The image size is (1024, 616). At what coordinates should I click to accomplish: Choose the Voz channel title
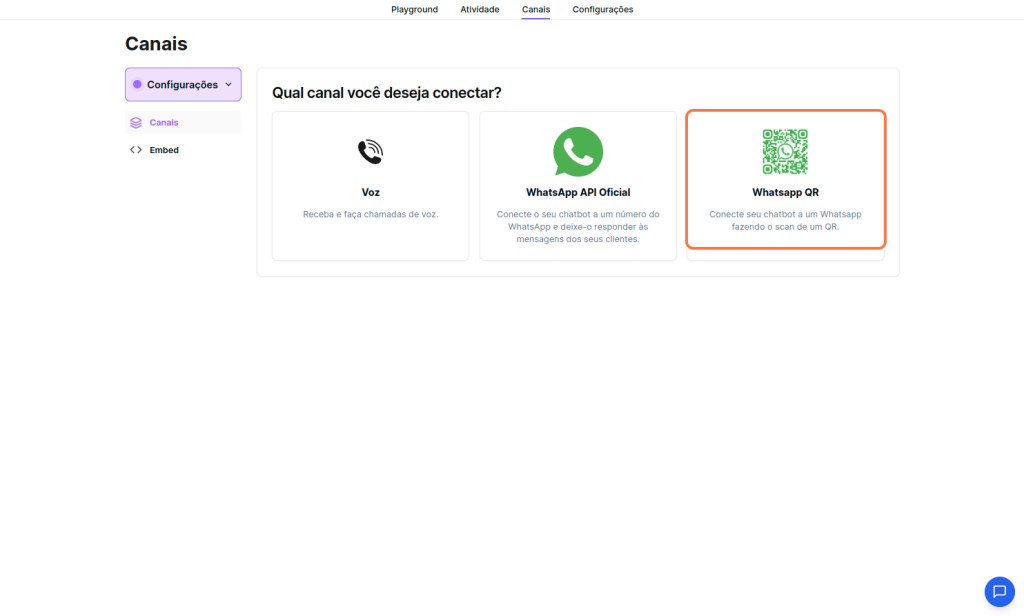(370, 192)
